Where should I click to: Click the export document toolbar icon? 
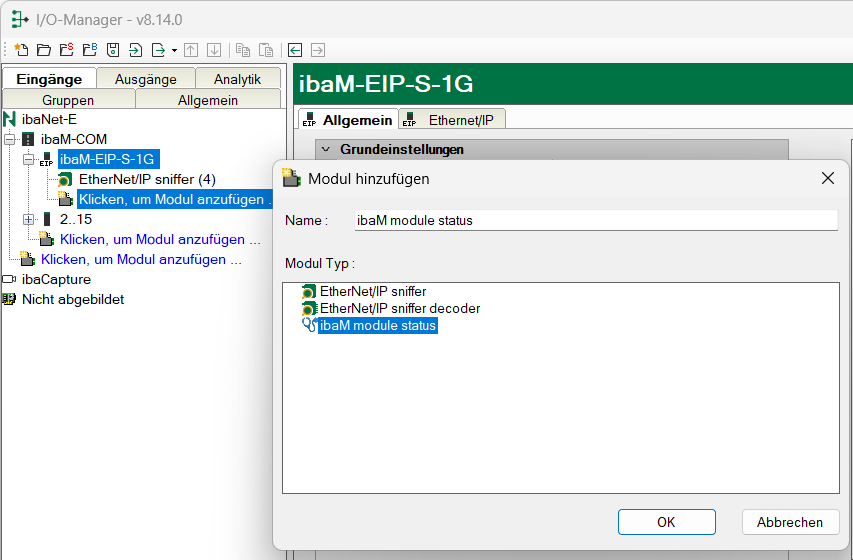point(158,50)
